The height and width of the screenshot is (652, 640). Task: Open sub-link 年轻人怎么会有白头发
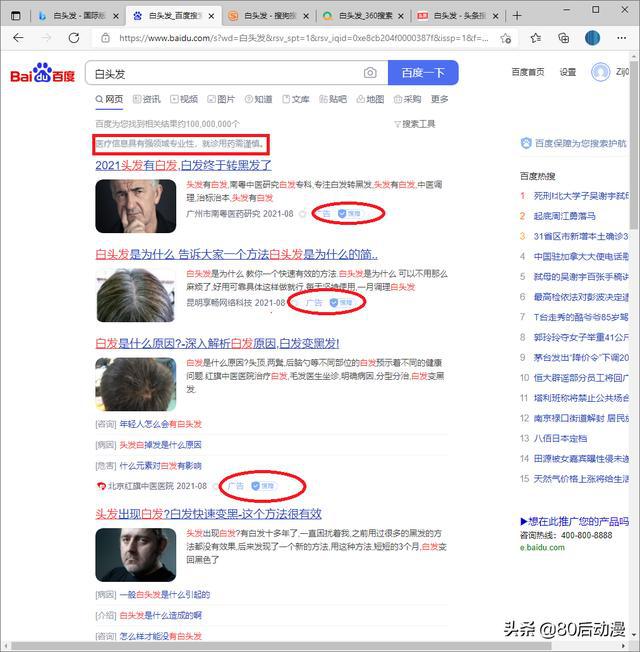pyautogui.click(x=161, y=424)
